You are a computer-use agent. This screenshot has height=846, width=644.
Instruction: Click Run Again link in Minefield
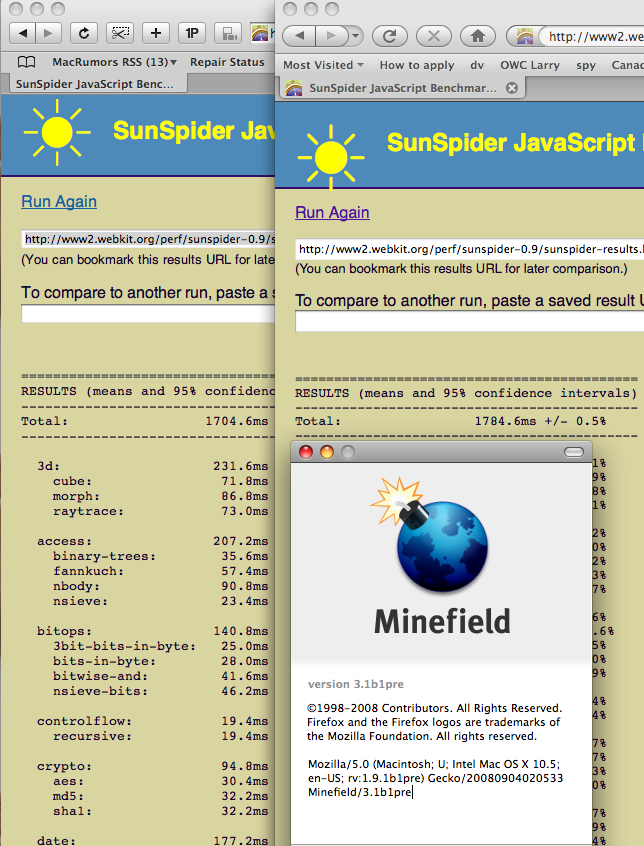pyautogui.click(x=332, y=213)
